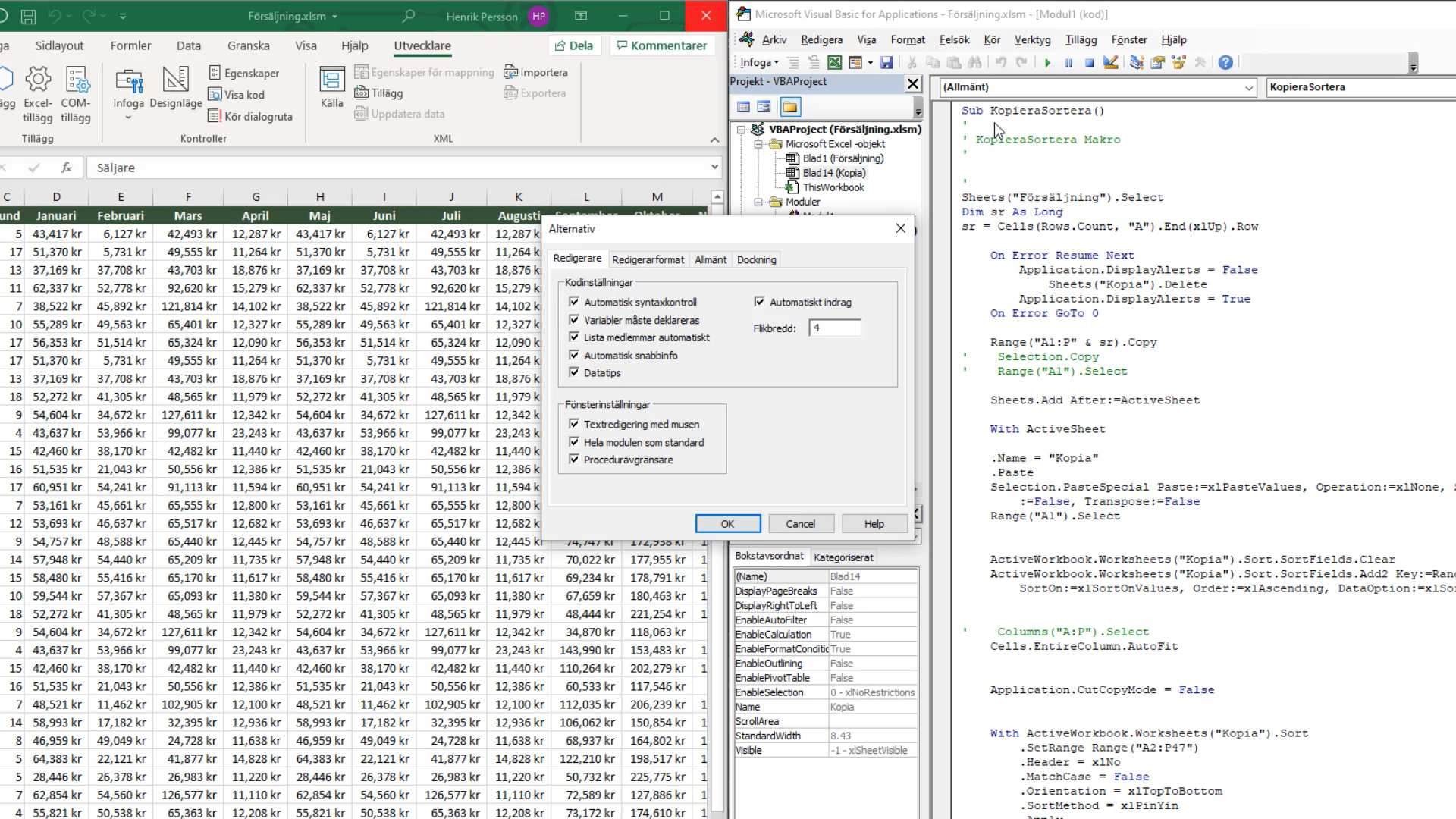Switch to the Redigerarformat tab
1456x819 pixels.
pyautogui.click(x=648, y=259)
